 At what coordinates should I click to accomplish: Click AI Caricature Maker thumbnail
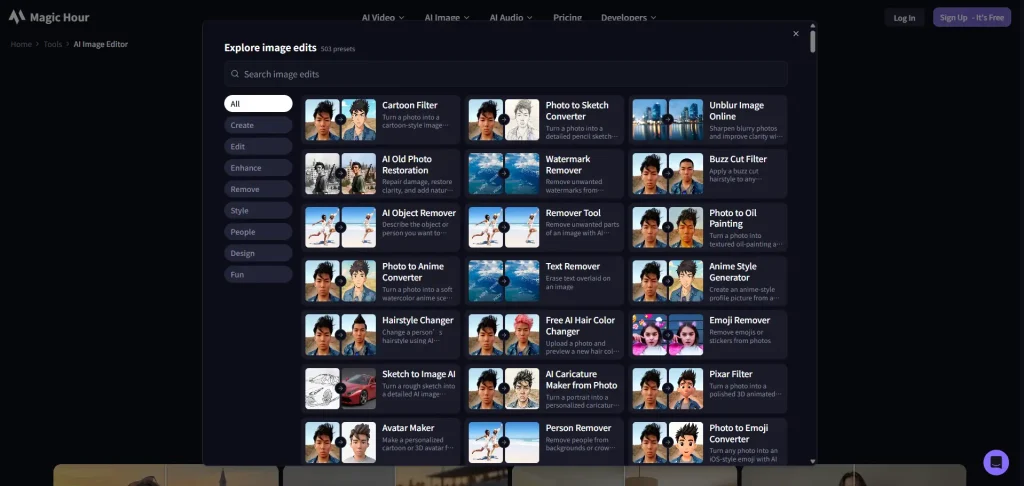(504, 388)
